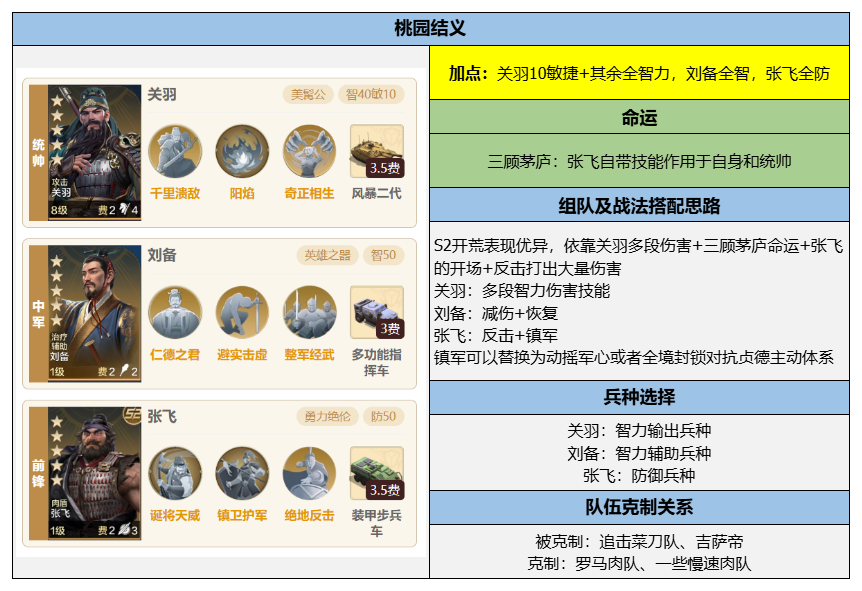Click the 张飞：防御兵种 line
862x591 pixels.
pyautogui.click(x=639, y=475)
